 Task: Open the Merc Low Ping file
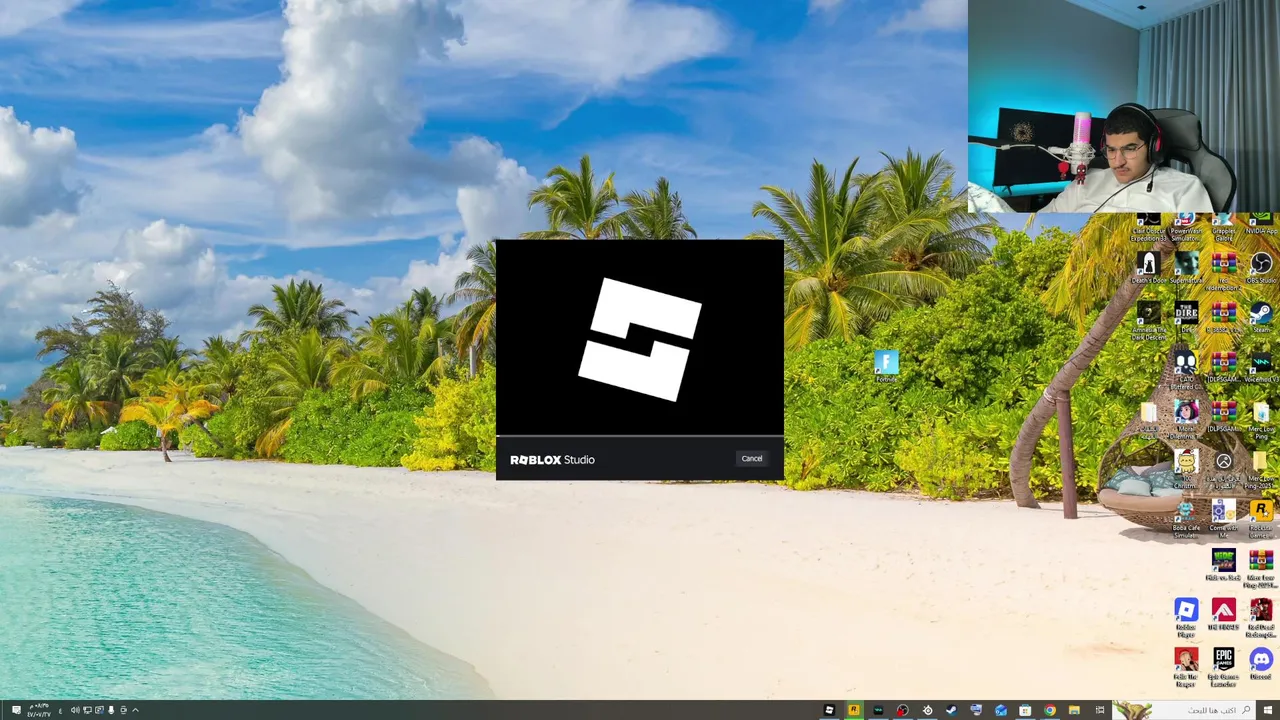tap(1261, 418)
